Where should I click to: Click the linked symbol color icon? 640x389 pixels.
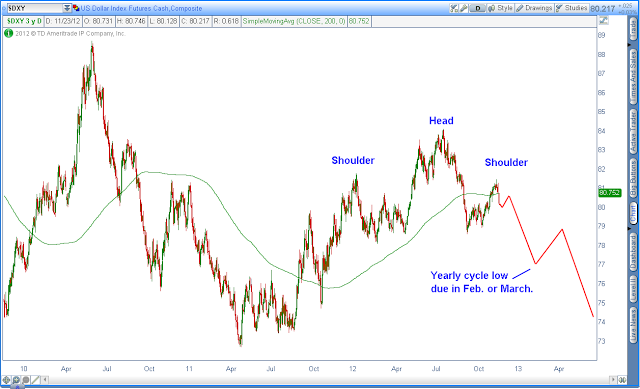click(x=76, y=8)
